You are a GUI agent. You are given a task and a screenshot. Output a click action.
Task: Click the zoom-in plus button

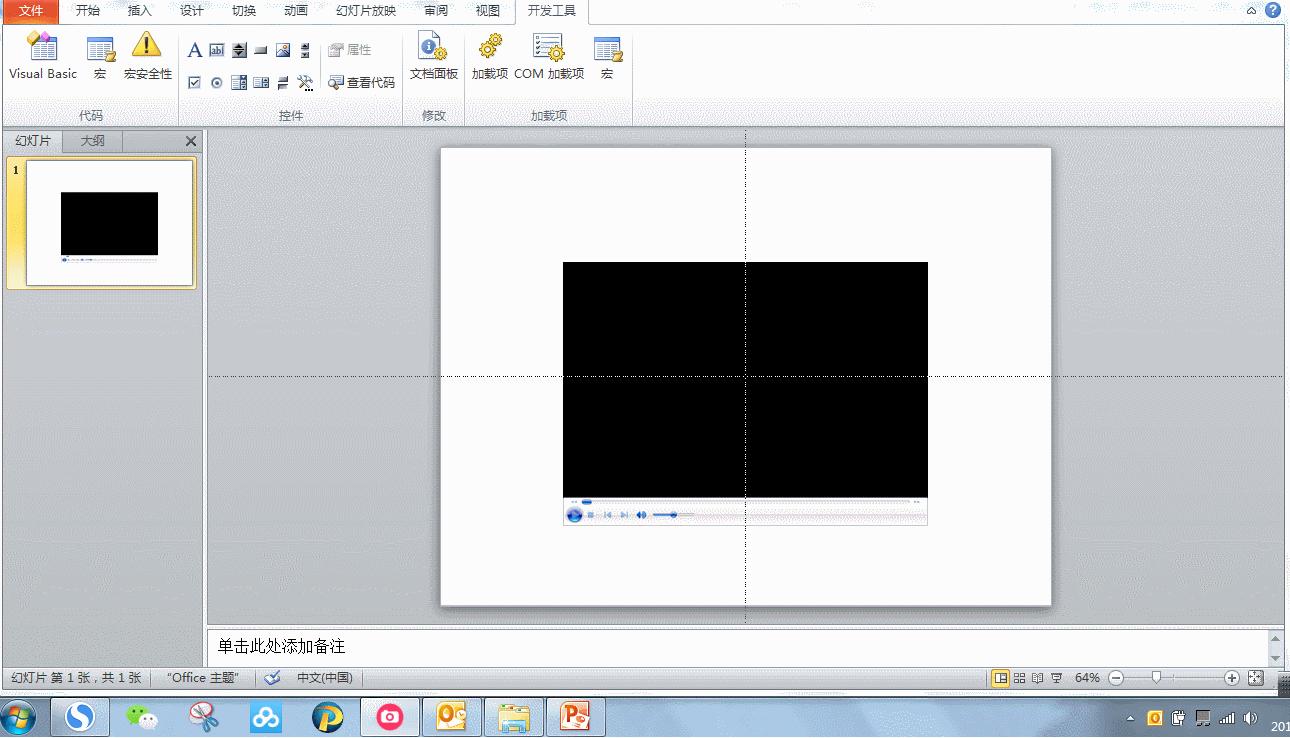(x=1232, y=678)
